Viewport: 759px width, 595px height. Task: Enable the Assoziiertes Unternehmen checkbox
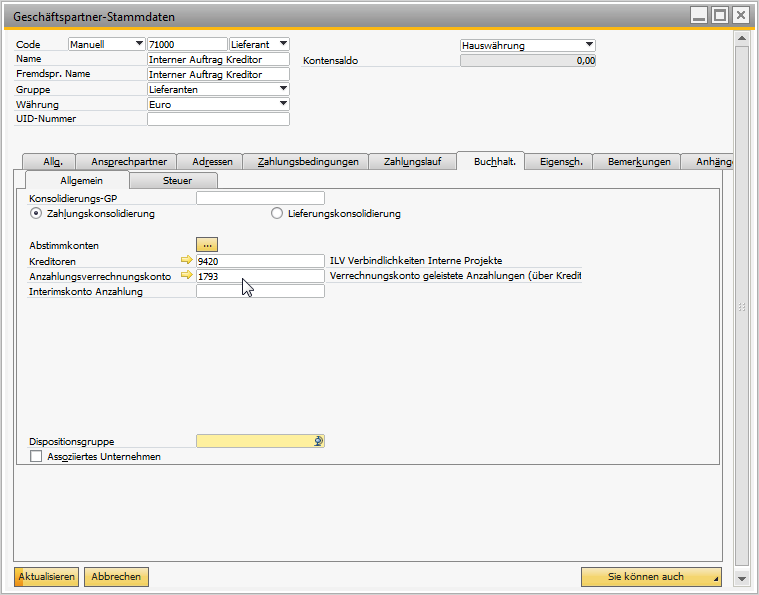point(37,456)
